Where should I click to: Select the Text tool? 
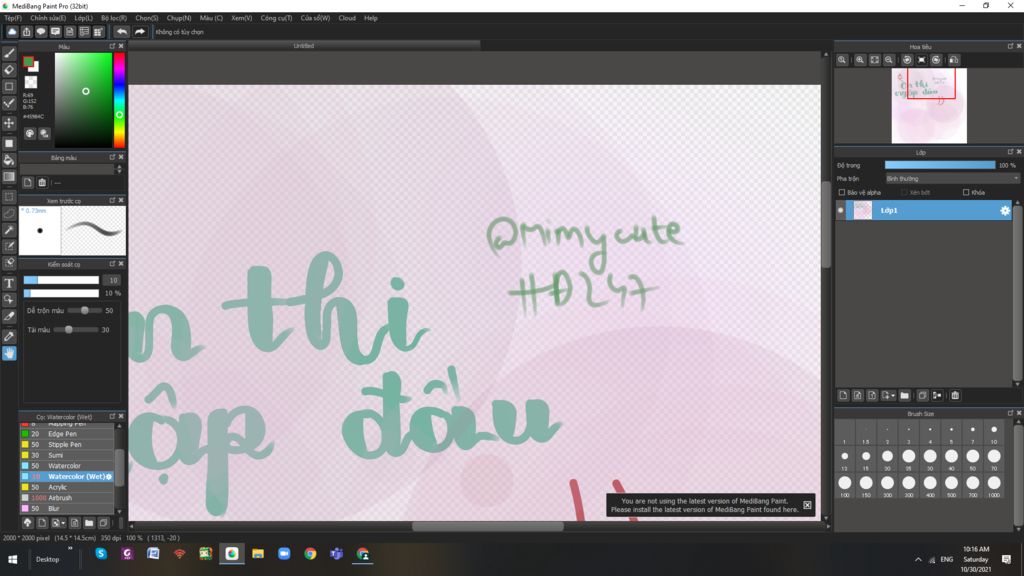coord(9,283)
